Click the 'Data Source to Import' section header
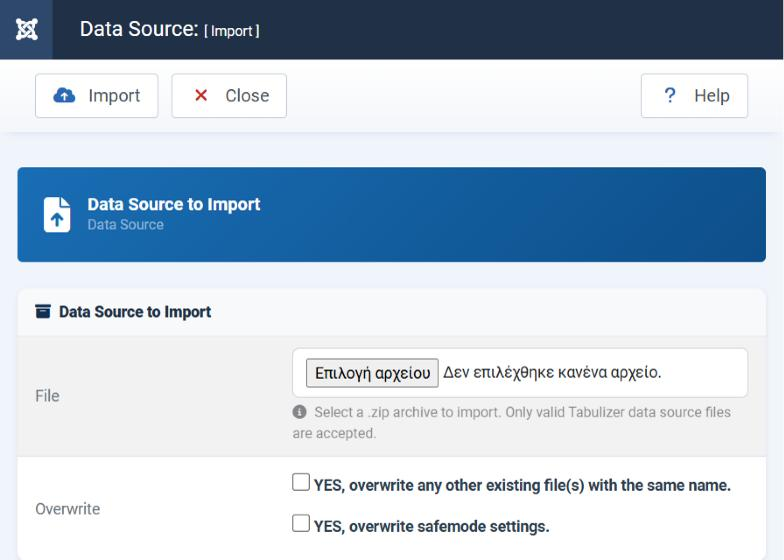Image resolution: width=784 pixels, height=560 pixels. [x=135, y=312]
